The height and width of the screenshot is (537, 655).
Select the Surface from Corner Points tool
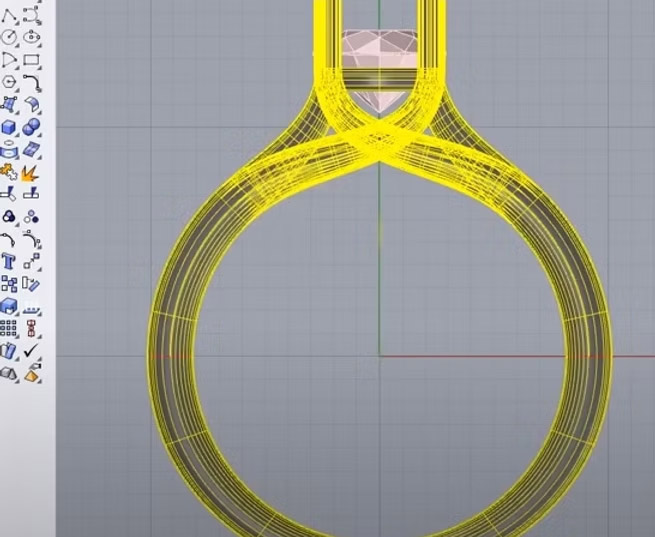pyautogui.click(x=10, y=104)
